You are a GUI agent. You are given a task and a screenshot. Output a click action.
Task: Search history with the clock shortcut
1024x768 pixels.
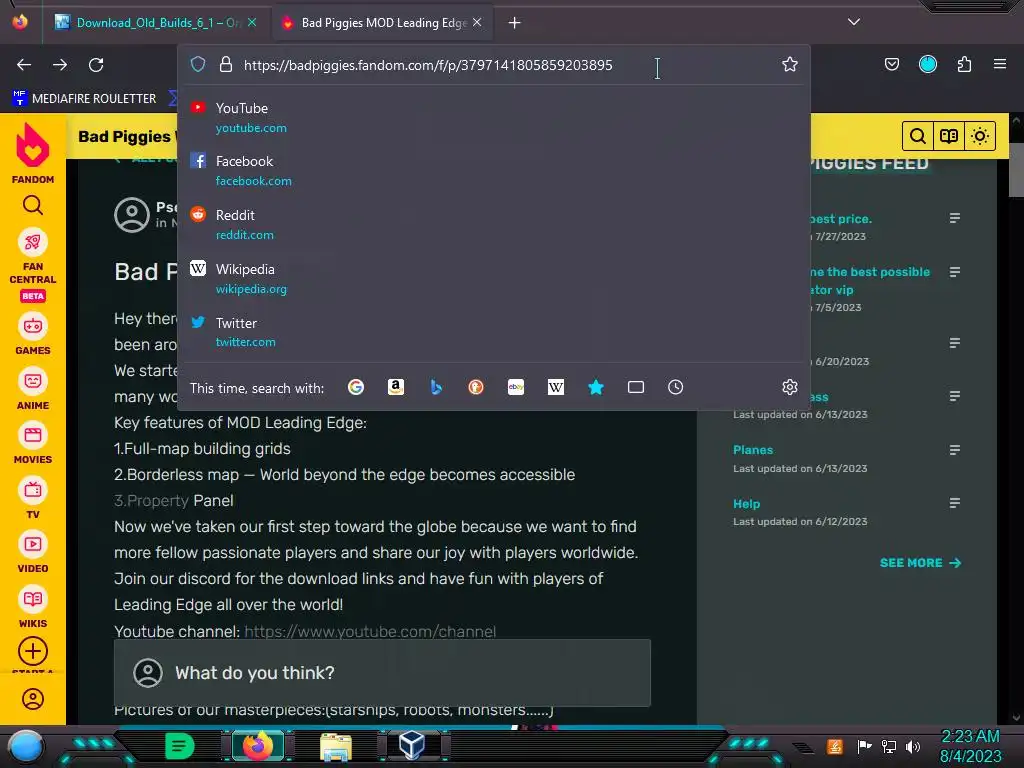click(675, 387)
